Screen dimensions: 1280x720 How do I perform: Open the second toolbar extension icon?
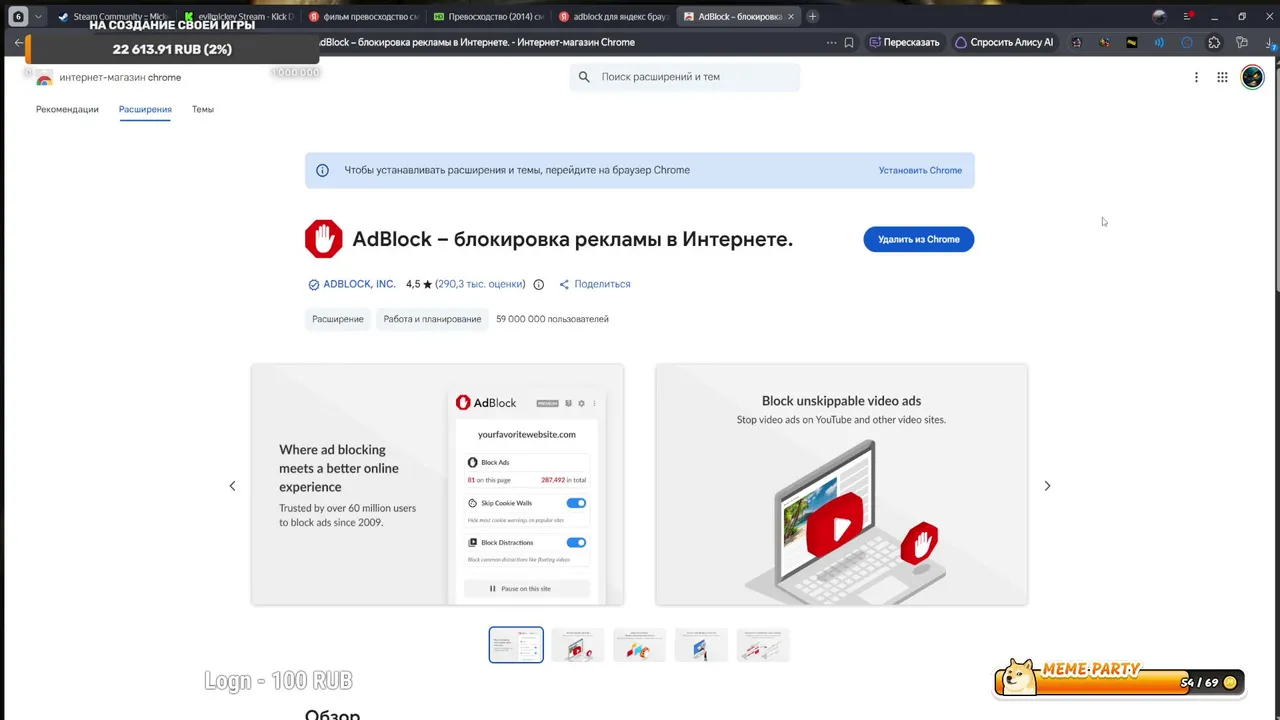[x=1104, y=43]
